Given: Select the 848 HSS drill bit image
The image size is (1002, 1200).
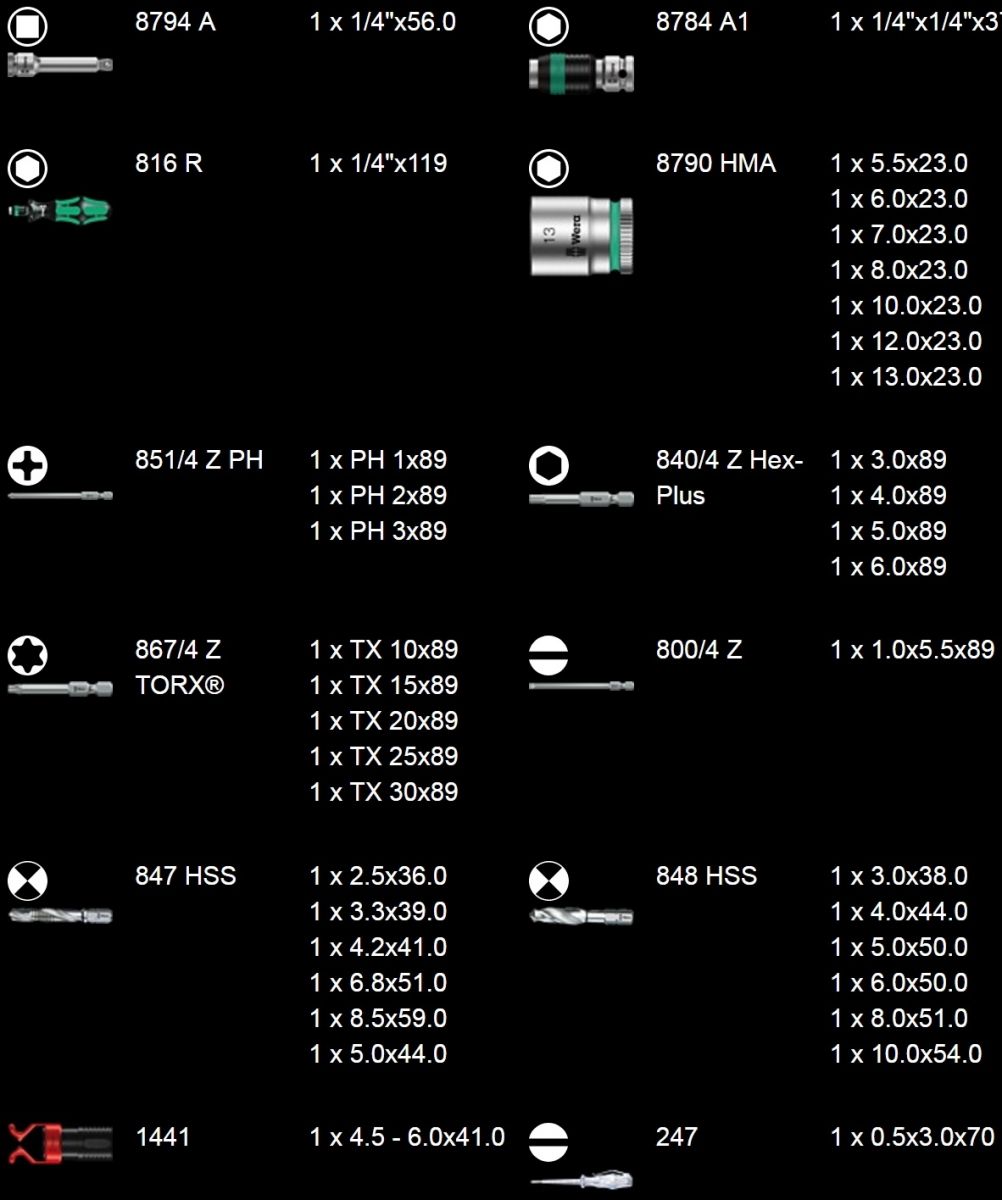Looking at the screenshot, I should pyautogui.click(x=581, y=916).
